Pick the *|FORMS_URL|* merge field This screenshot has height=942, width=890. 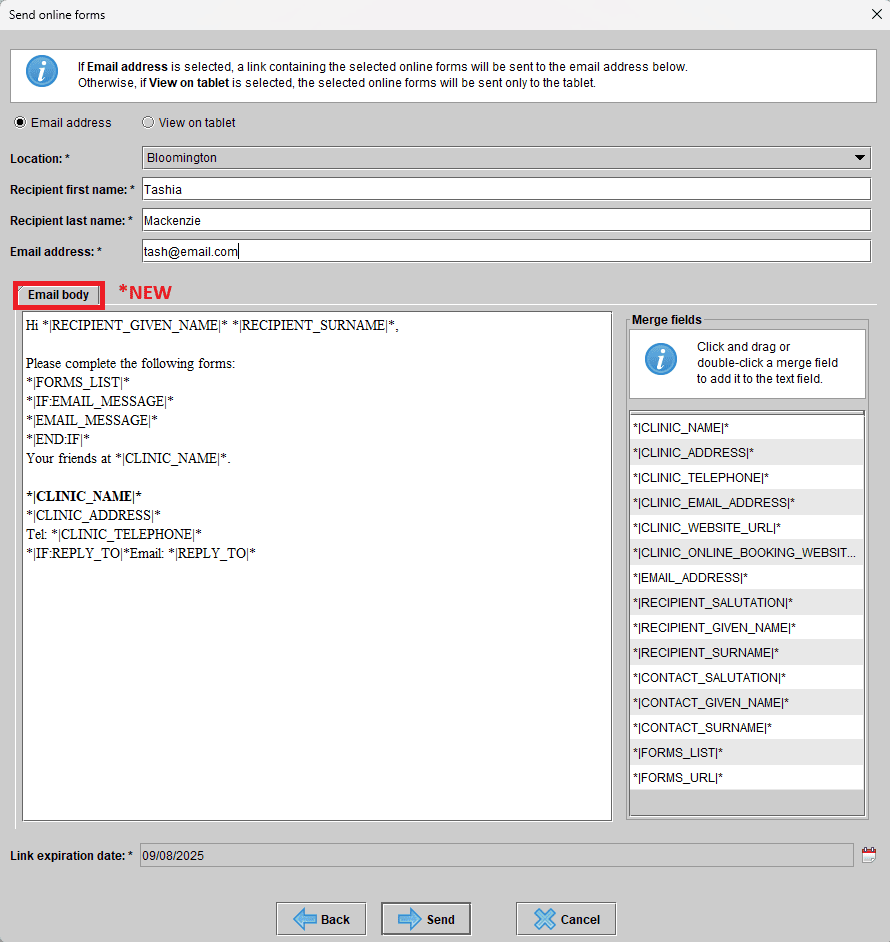point(746,778)
